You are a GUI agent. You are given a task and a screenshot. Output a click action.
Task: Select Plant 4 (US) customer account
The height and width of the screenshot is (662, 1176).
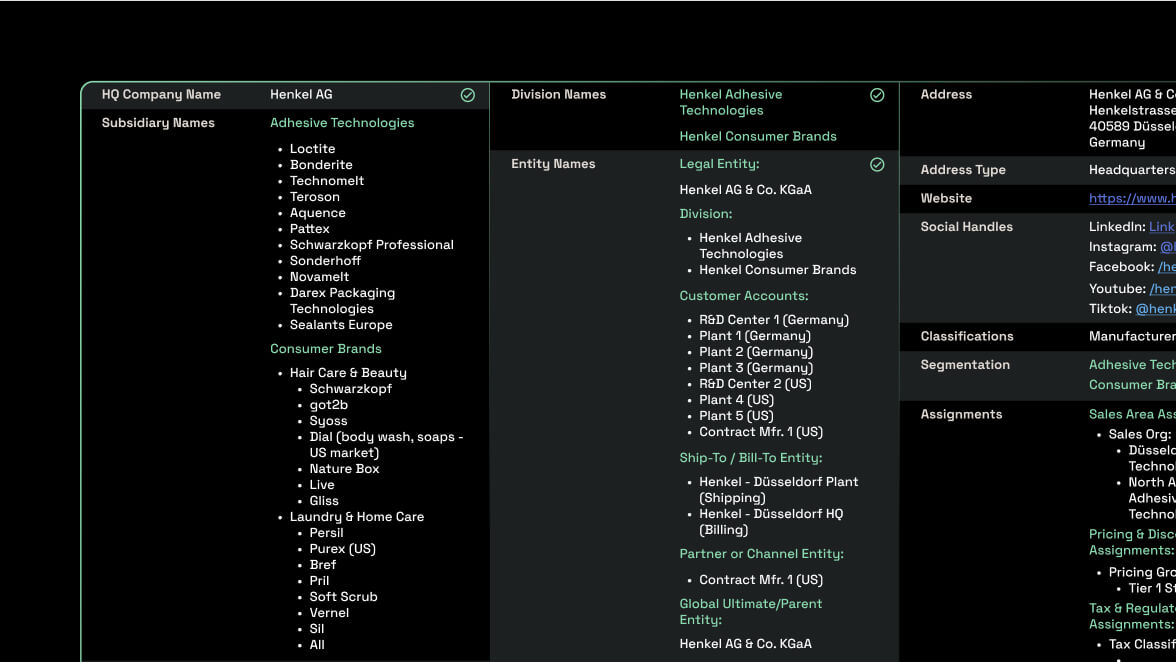point(736,400)
